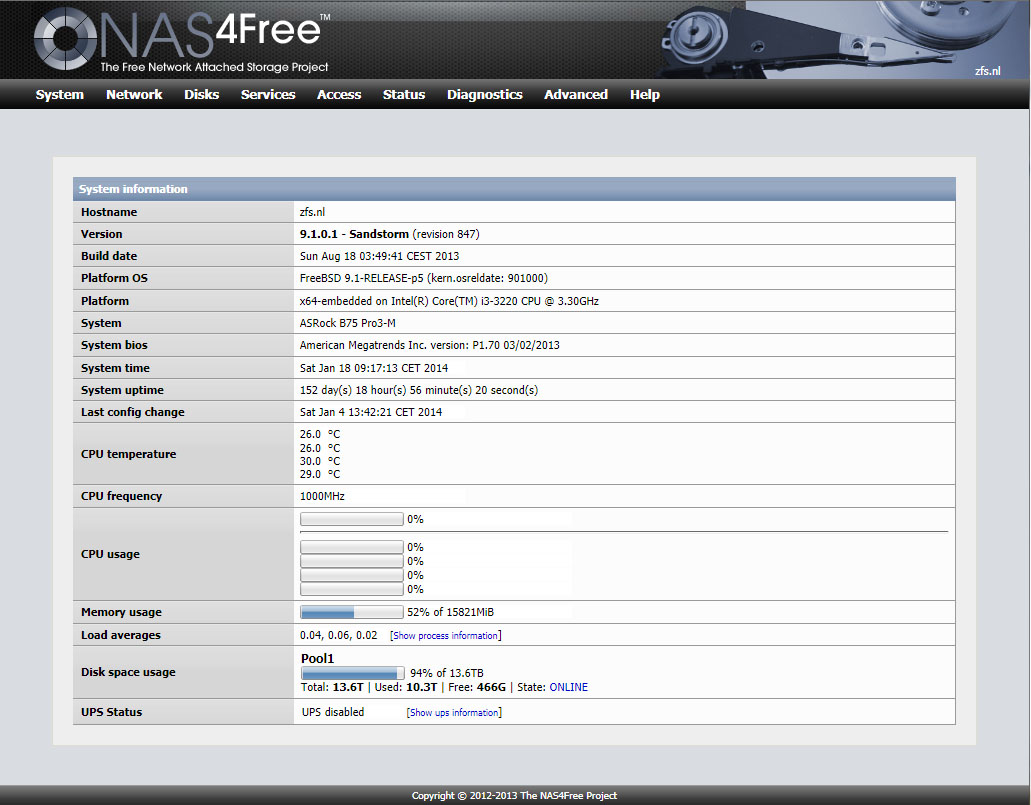Open the Services menu

268,95
